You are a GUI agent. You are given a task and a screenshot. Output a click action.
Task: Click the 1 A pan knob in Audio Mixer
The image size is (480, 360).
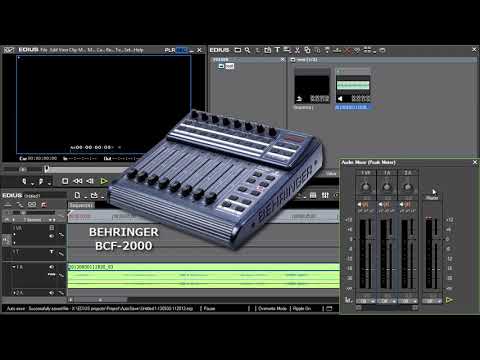pyautogui.click(x=387, y=187)
